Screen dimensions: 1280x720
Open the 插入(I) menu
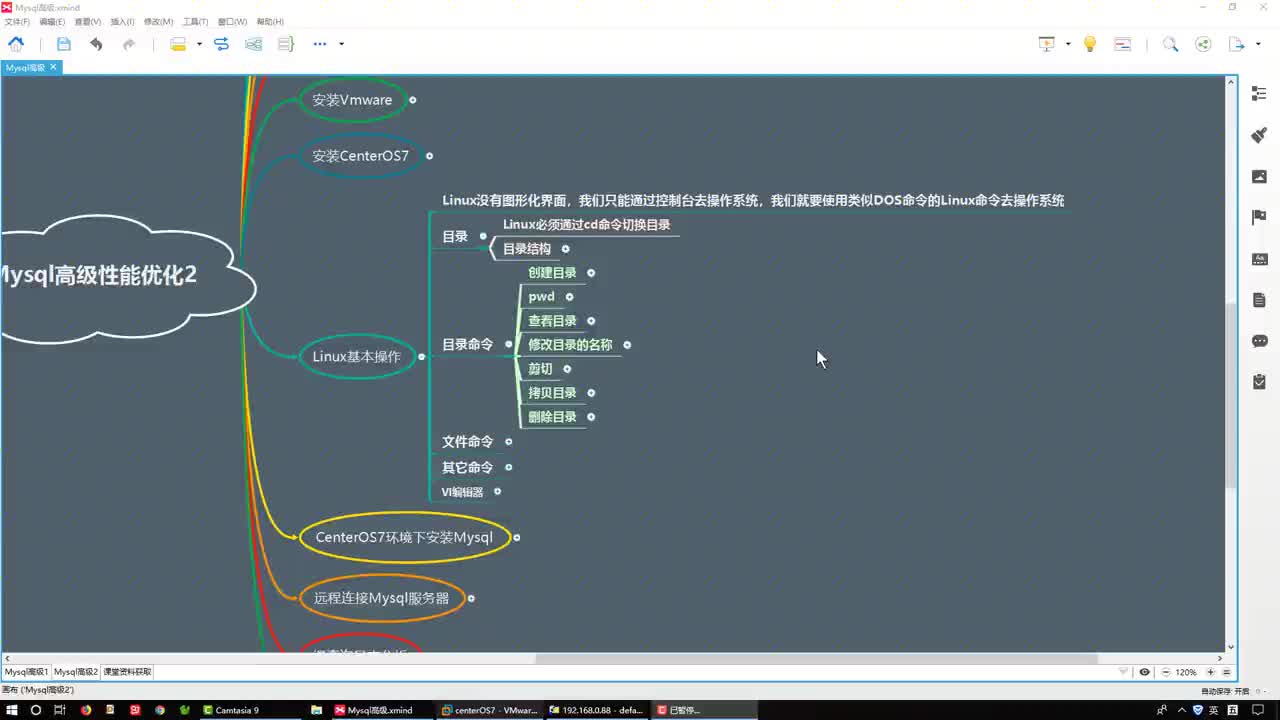coord(122,21)
